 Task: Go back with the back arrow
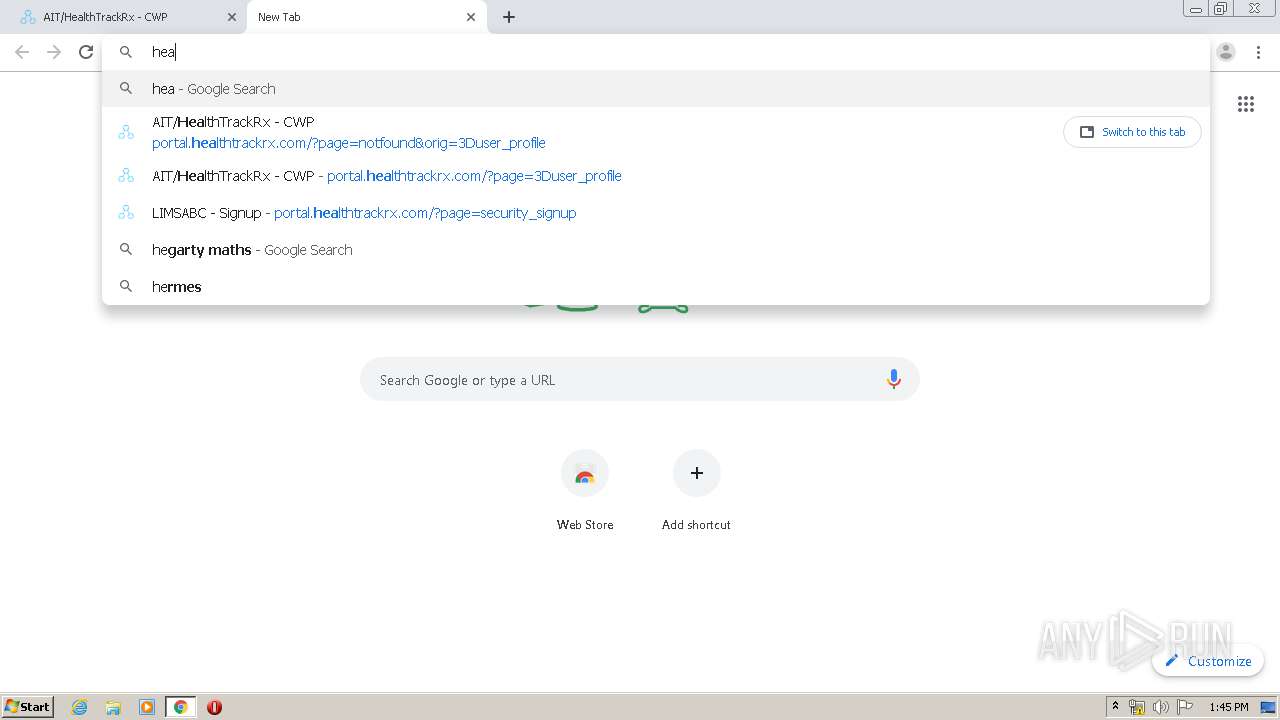coord(22,52)
